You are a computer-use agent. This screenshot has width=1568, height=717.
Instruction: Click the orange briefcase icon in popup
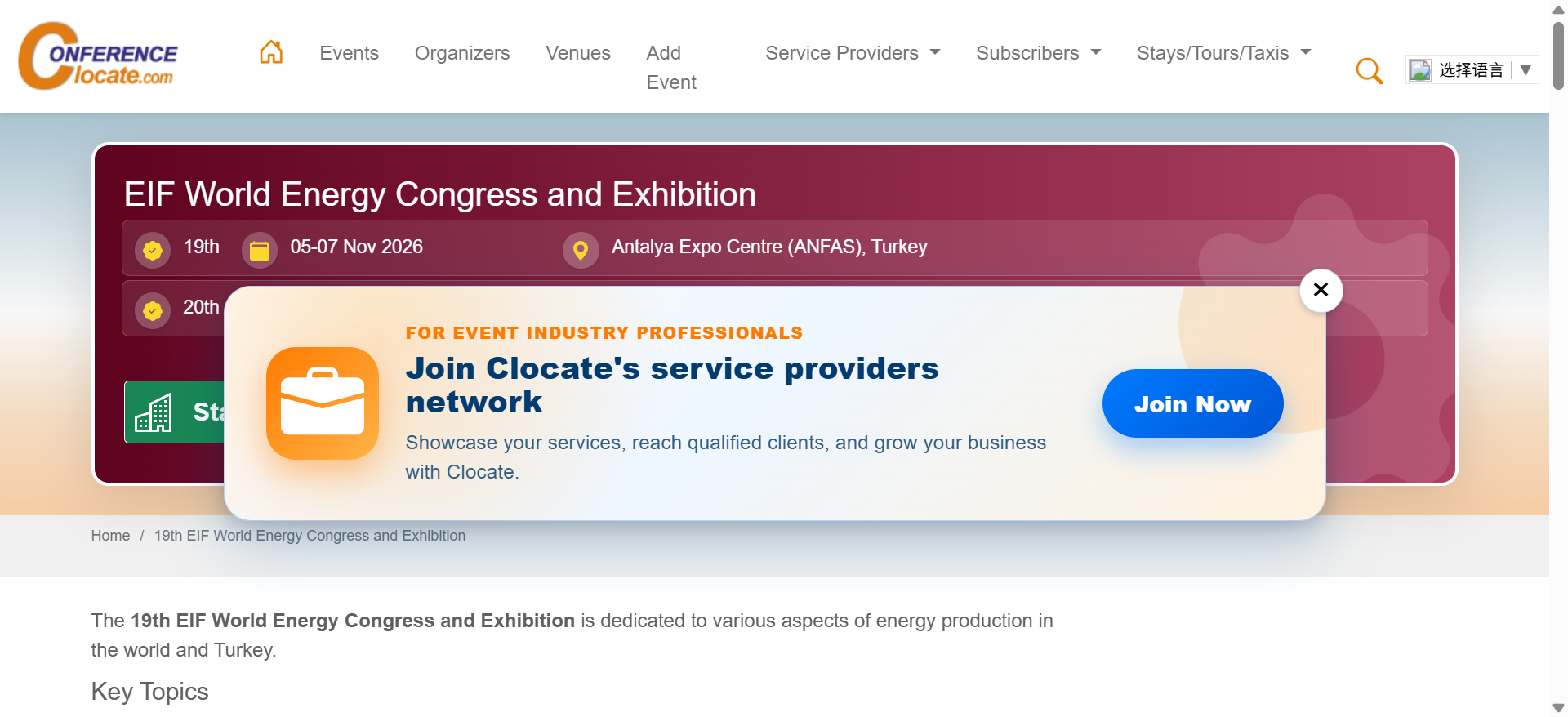click(x=323, y=403)
